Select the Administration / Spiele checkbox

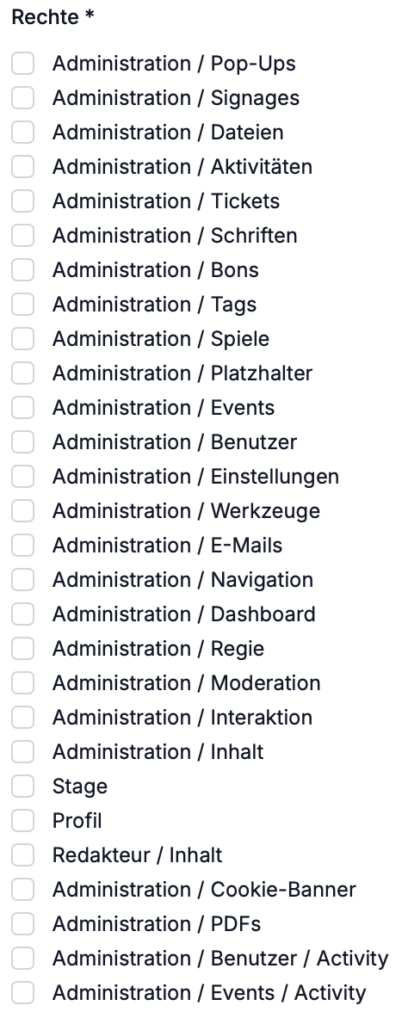23,339
